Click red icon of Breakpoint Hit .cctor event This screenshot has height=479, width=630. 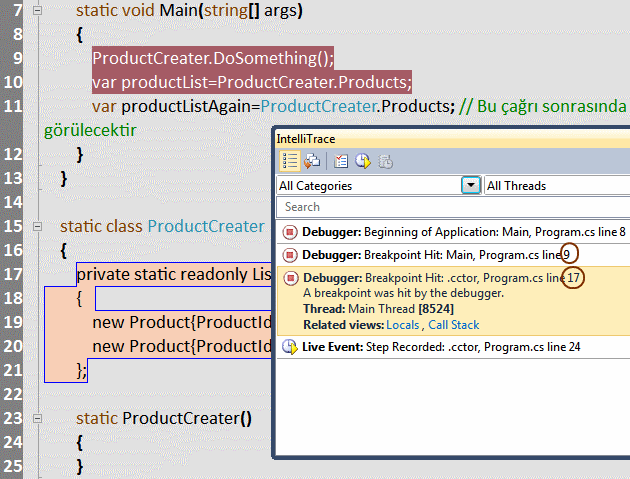(x=291, y=278)
